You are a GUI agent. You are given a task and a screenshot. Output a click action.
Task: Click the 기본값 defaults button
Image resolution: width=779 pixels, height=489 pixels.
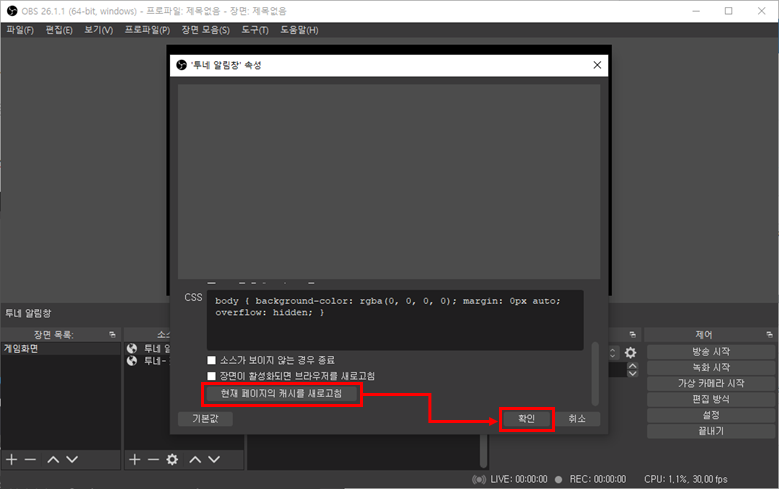[x=205, y=419]
